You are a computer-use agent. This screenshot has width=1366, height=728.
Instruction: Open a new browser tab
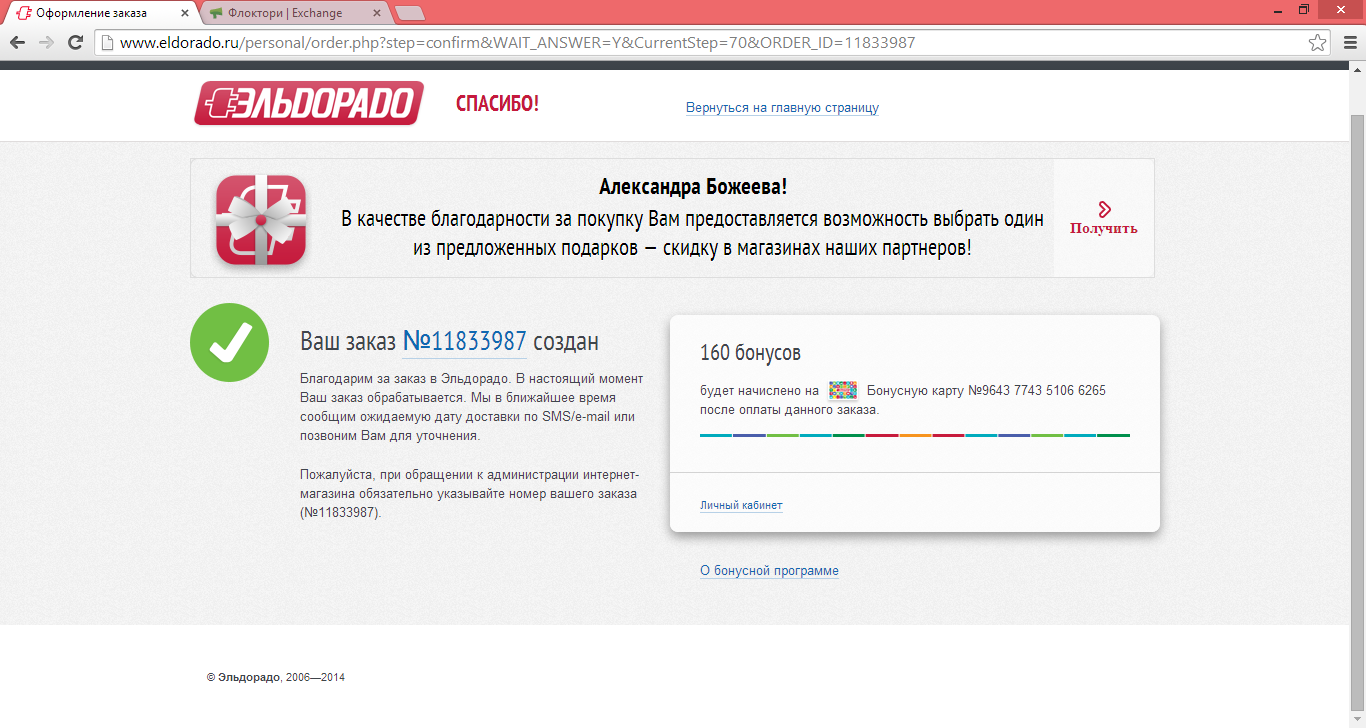point(410,13)
